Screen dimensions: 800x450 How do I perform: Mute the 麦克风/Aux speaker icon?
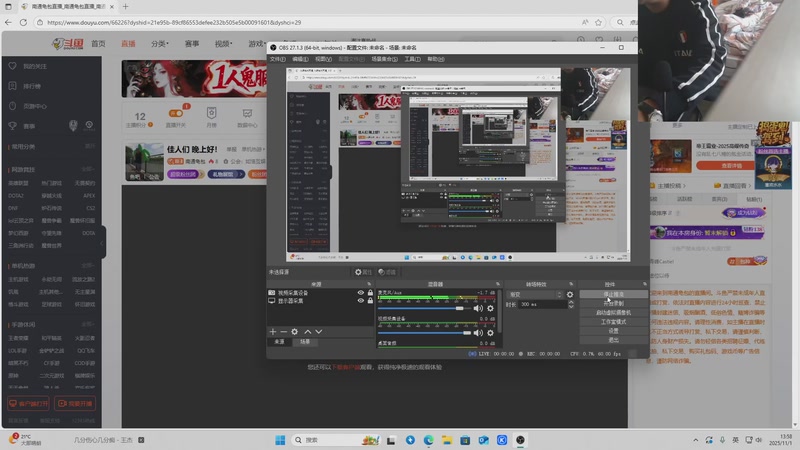(478, 308)
